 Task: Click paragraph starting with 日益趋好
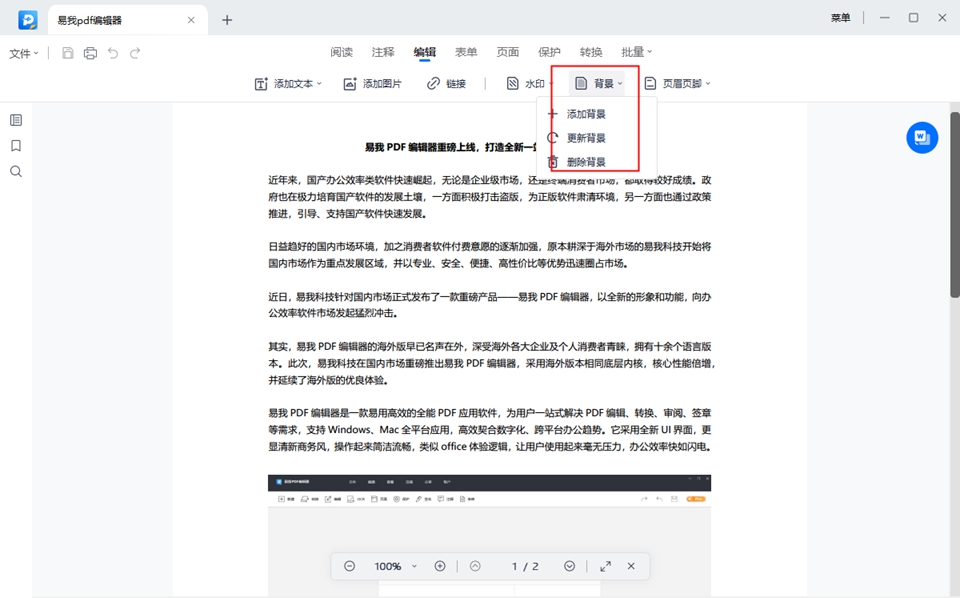click(490, 255)
